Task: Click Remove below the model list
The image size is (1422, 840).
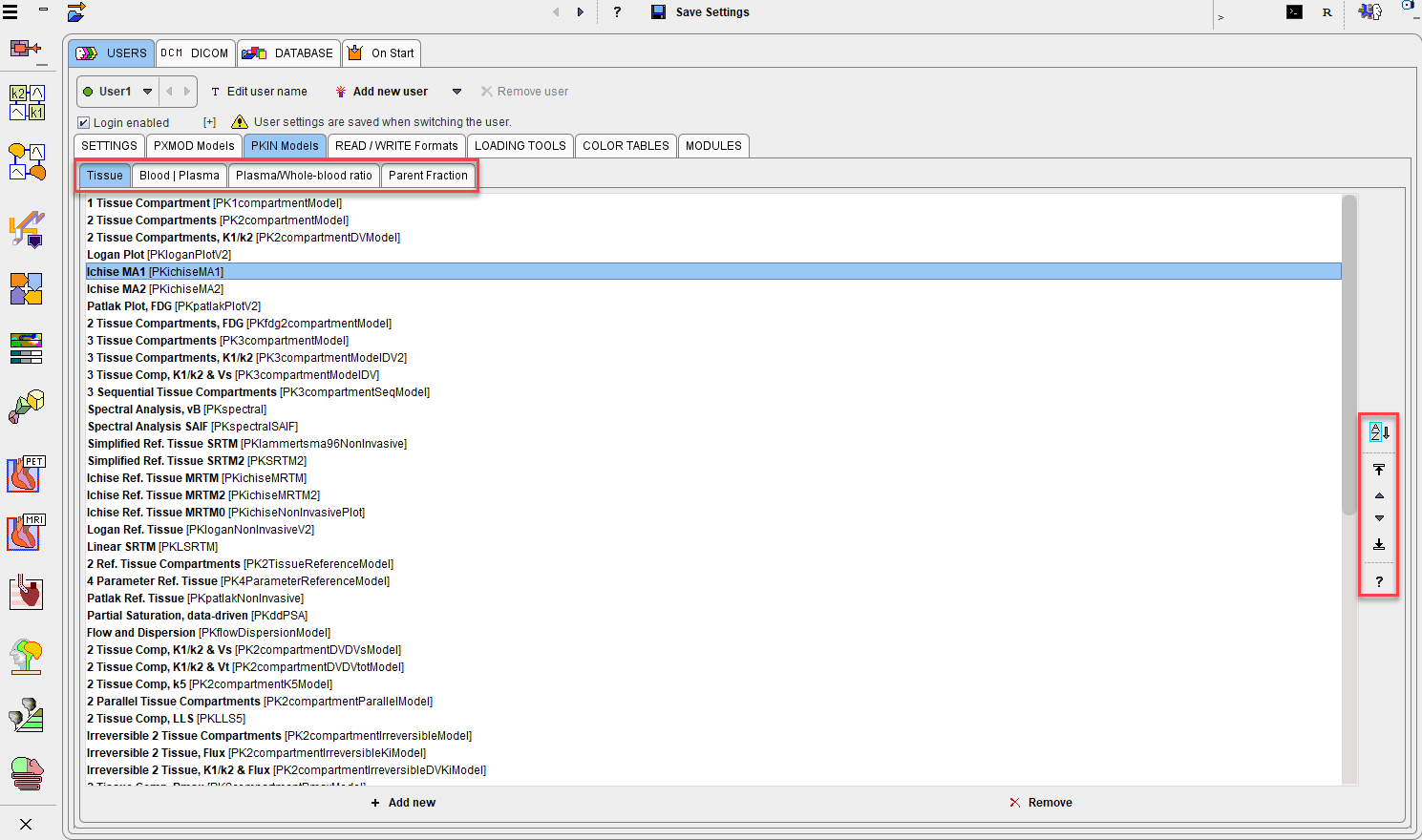Action: (x=1041, y=803)
